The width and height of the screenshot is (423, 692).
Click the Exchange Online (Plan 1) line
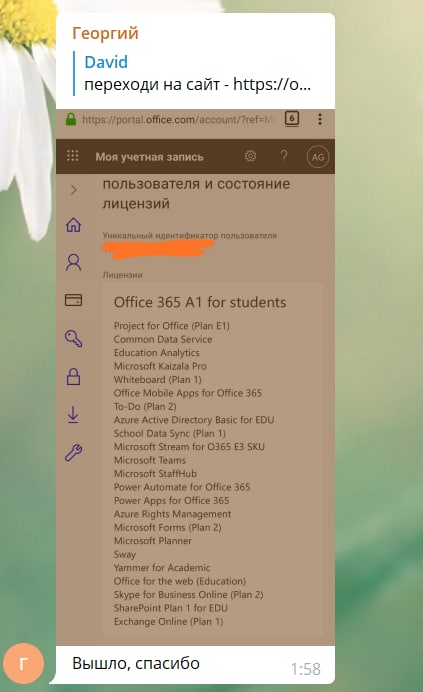coord(169,621)
